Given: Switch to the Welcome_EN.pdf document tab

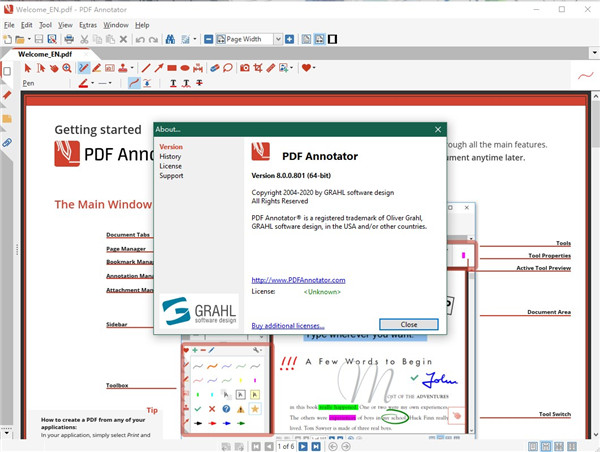Looking at the screenshot, I should 43,53.
